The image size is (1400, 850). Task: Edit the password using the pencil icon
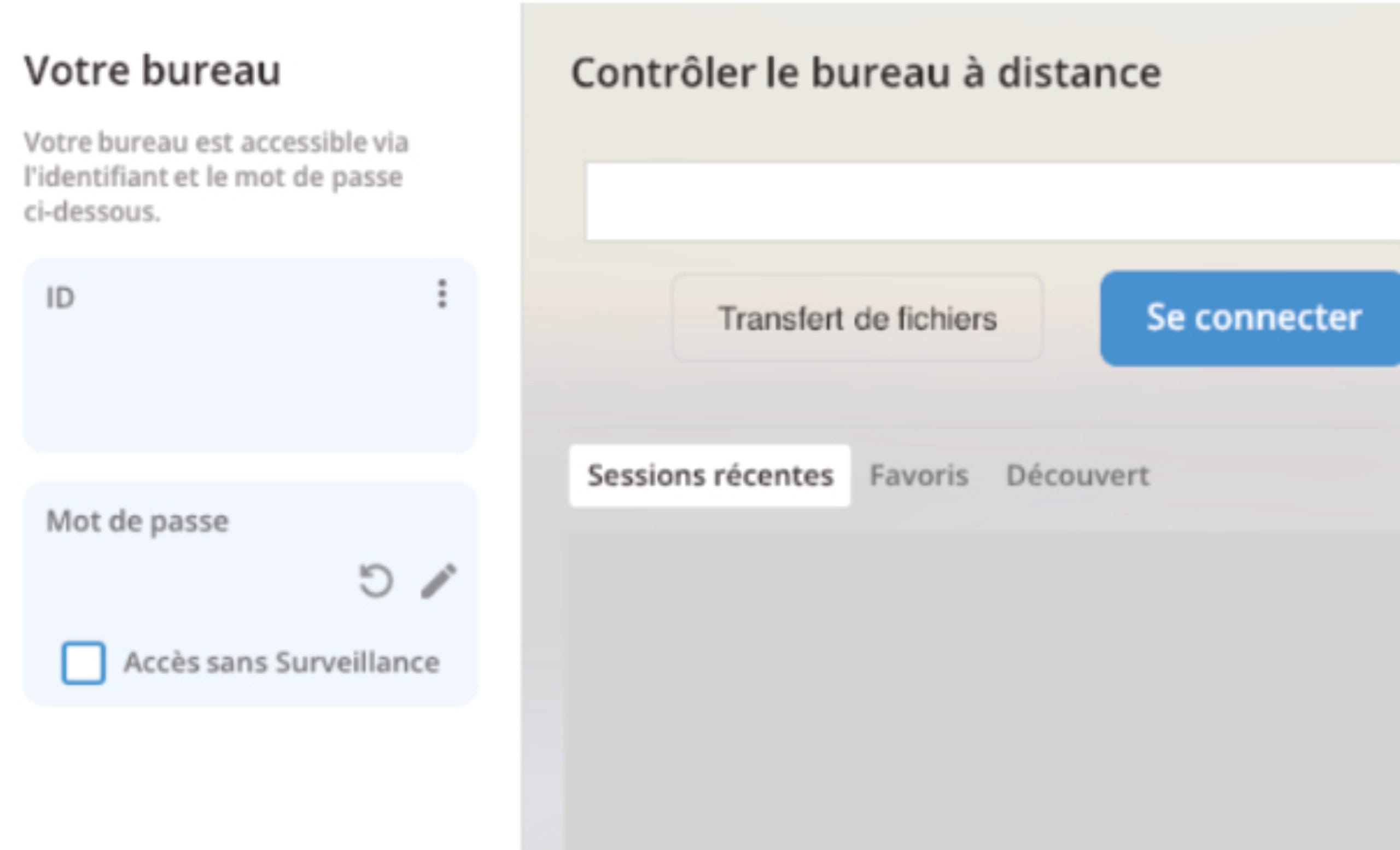pyautogui.click(x=438, y=581)
